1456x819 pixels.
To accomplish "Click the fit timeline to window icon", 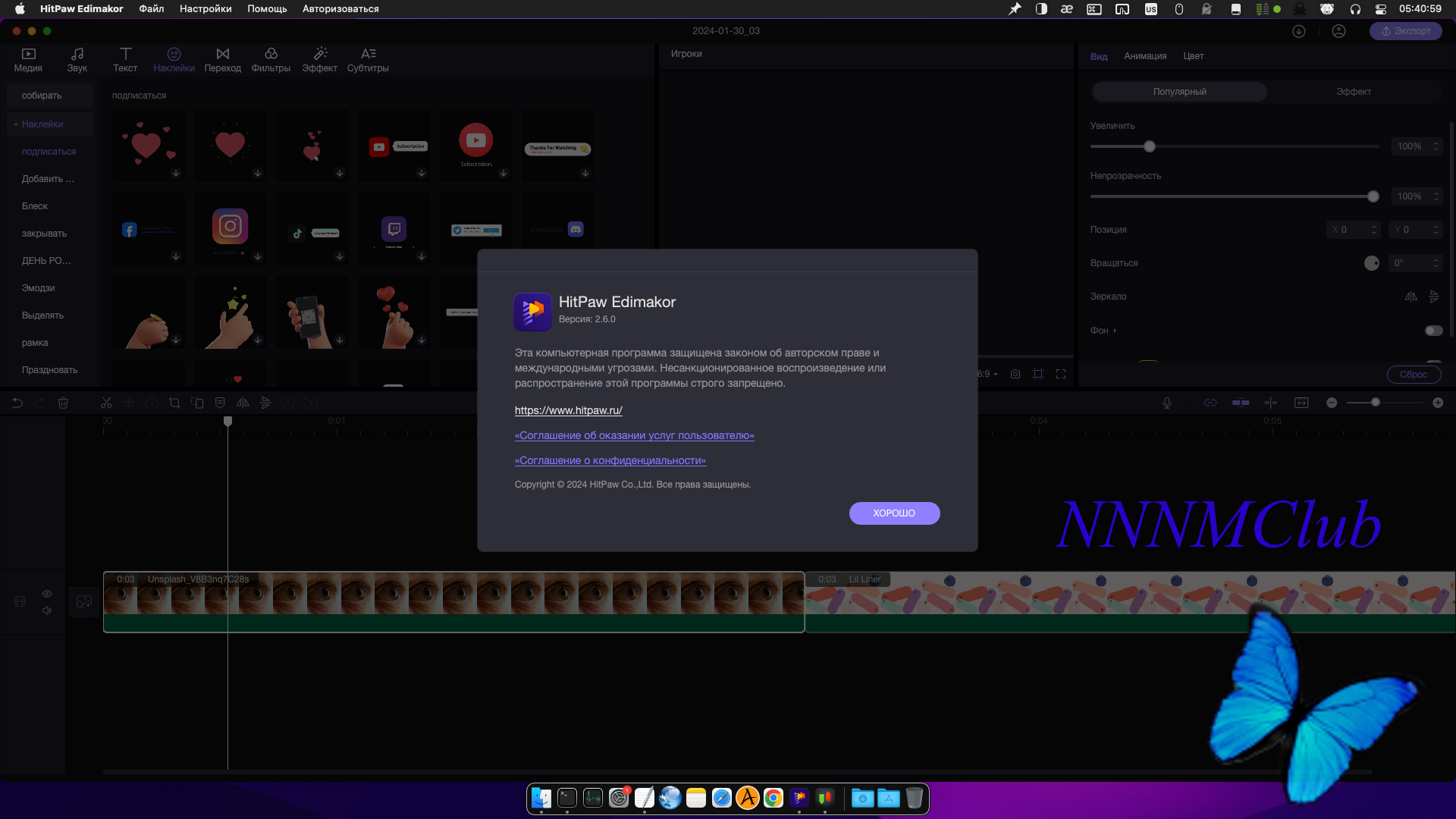I will coord(1301,403).
